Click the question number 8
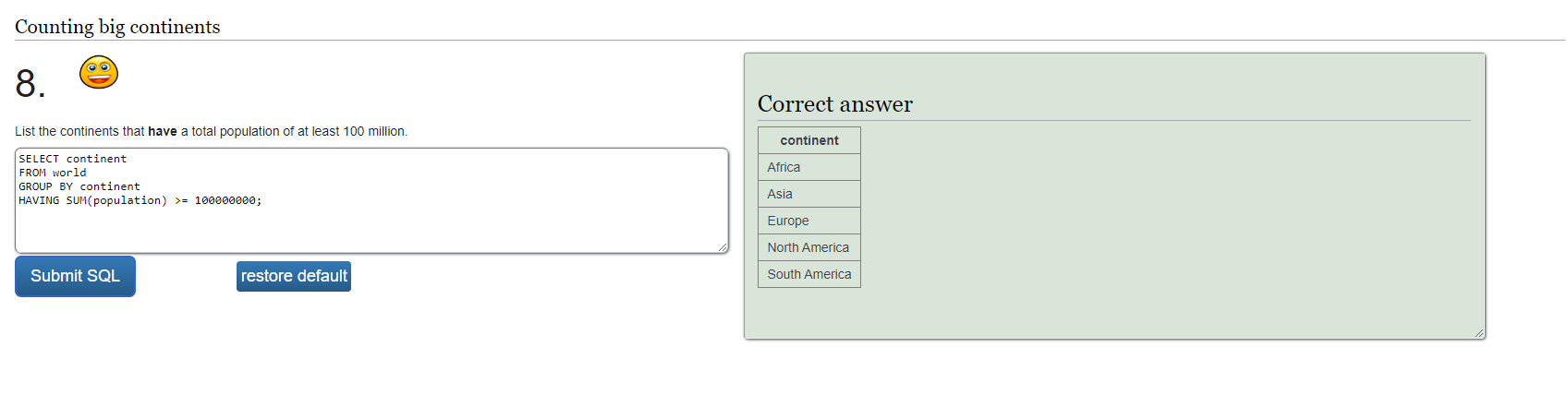1568x407 pixels. coord(30,84)
